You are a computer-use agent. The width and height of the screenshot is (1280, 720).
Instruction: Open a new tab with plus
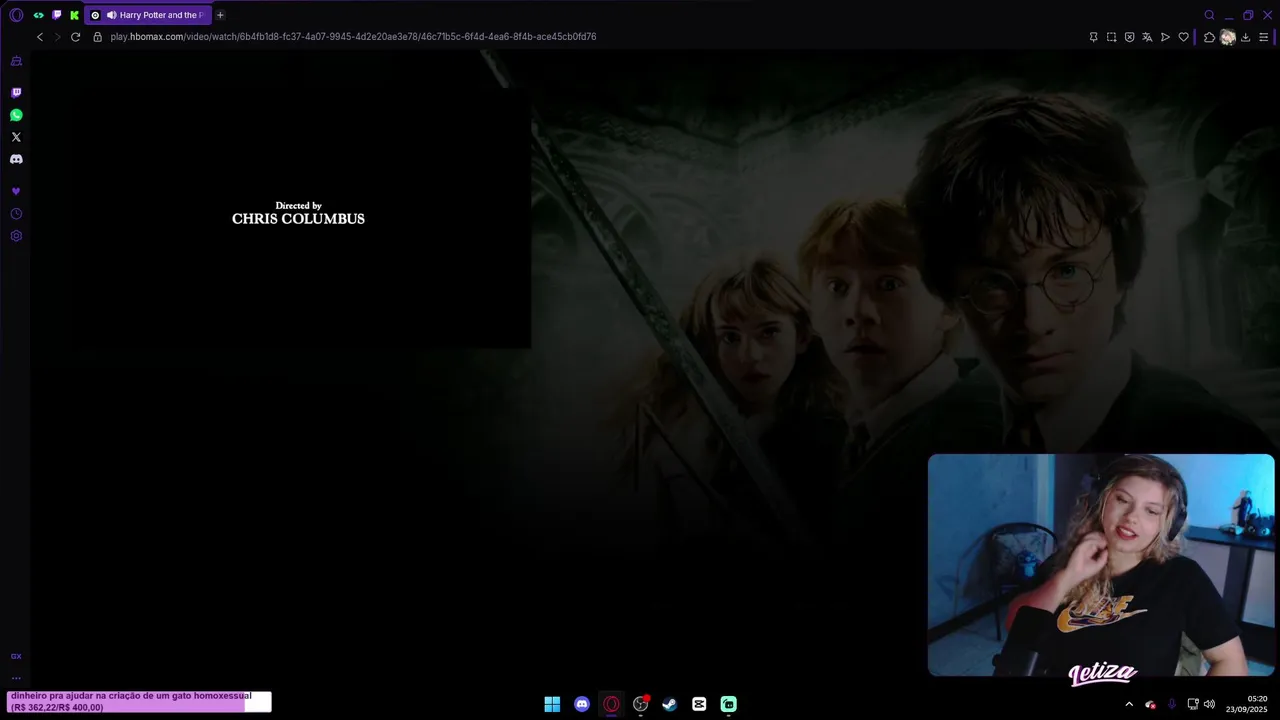point(220,15)
